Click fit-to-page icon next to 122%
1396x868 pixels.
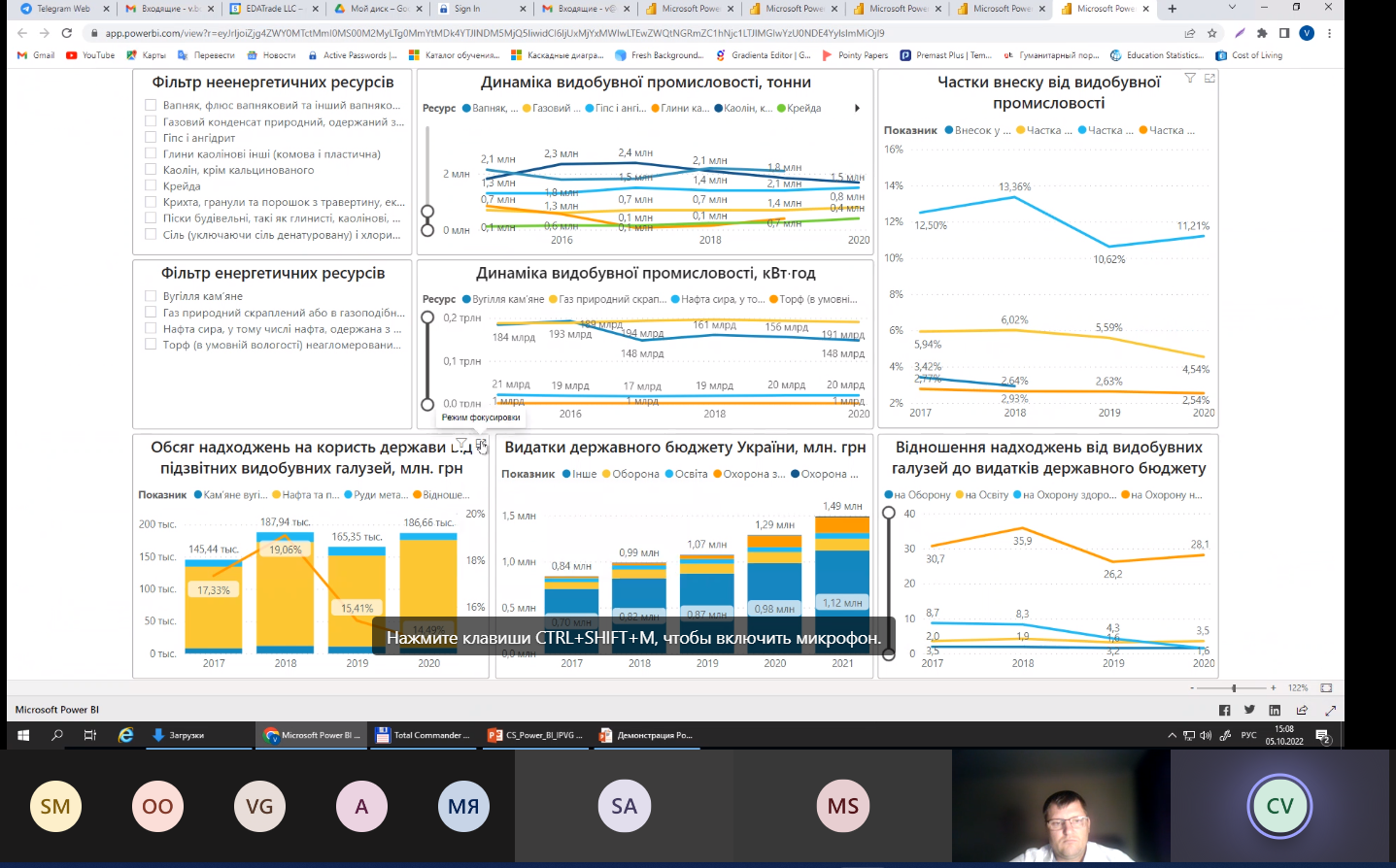tap(1326, 687)
